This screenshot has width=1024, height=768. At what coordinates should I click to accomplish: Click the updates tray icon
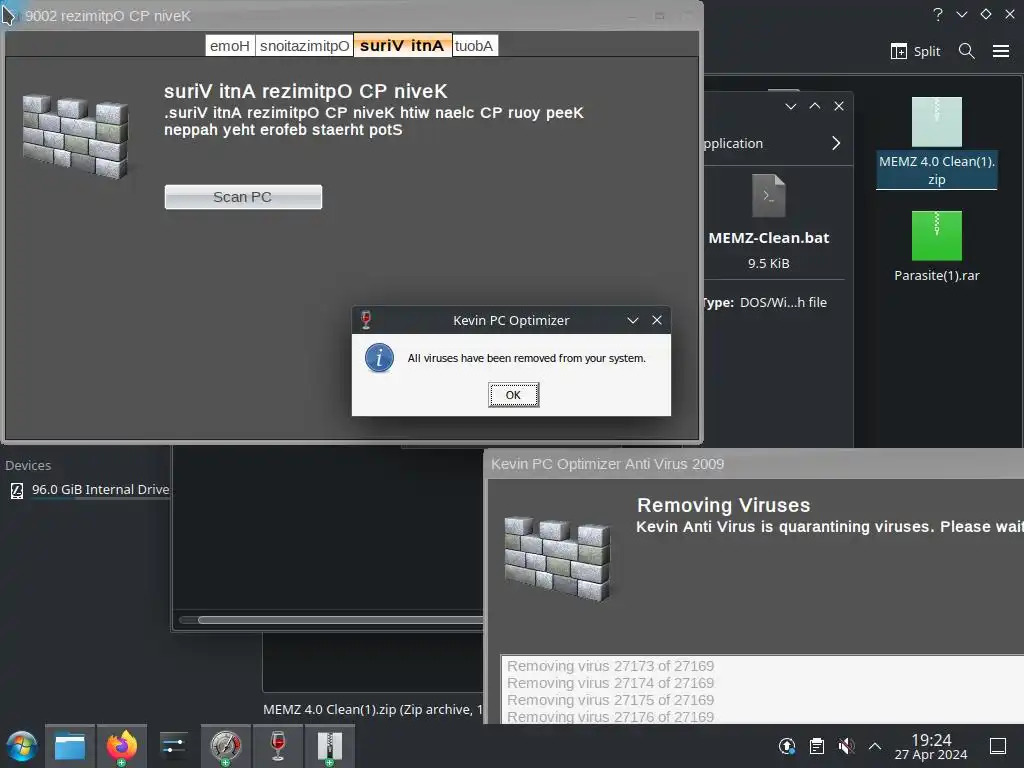coord(788,746)
